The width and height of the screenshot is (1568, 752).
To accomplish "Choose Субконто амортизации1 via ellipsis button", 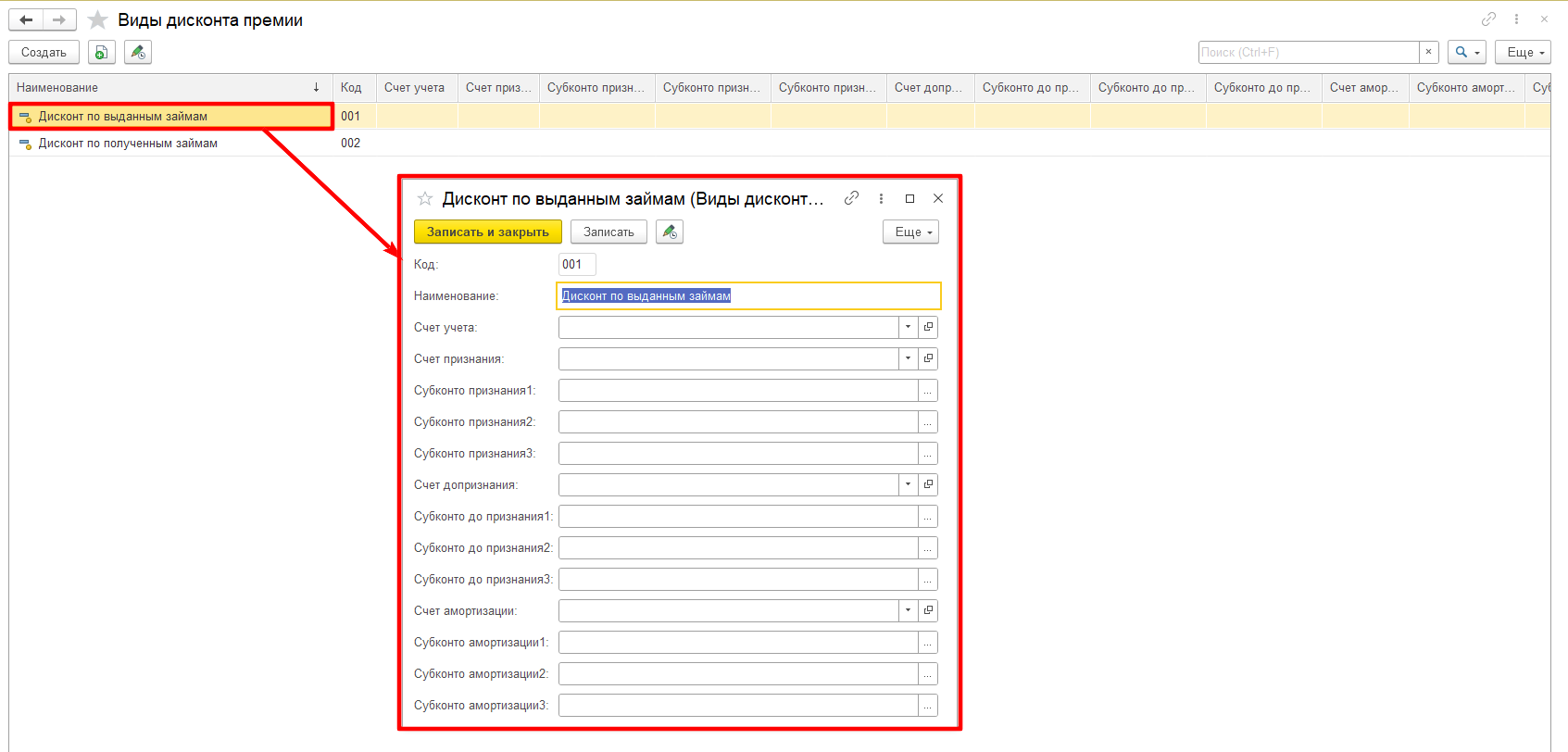I will click(928, 642).
